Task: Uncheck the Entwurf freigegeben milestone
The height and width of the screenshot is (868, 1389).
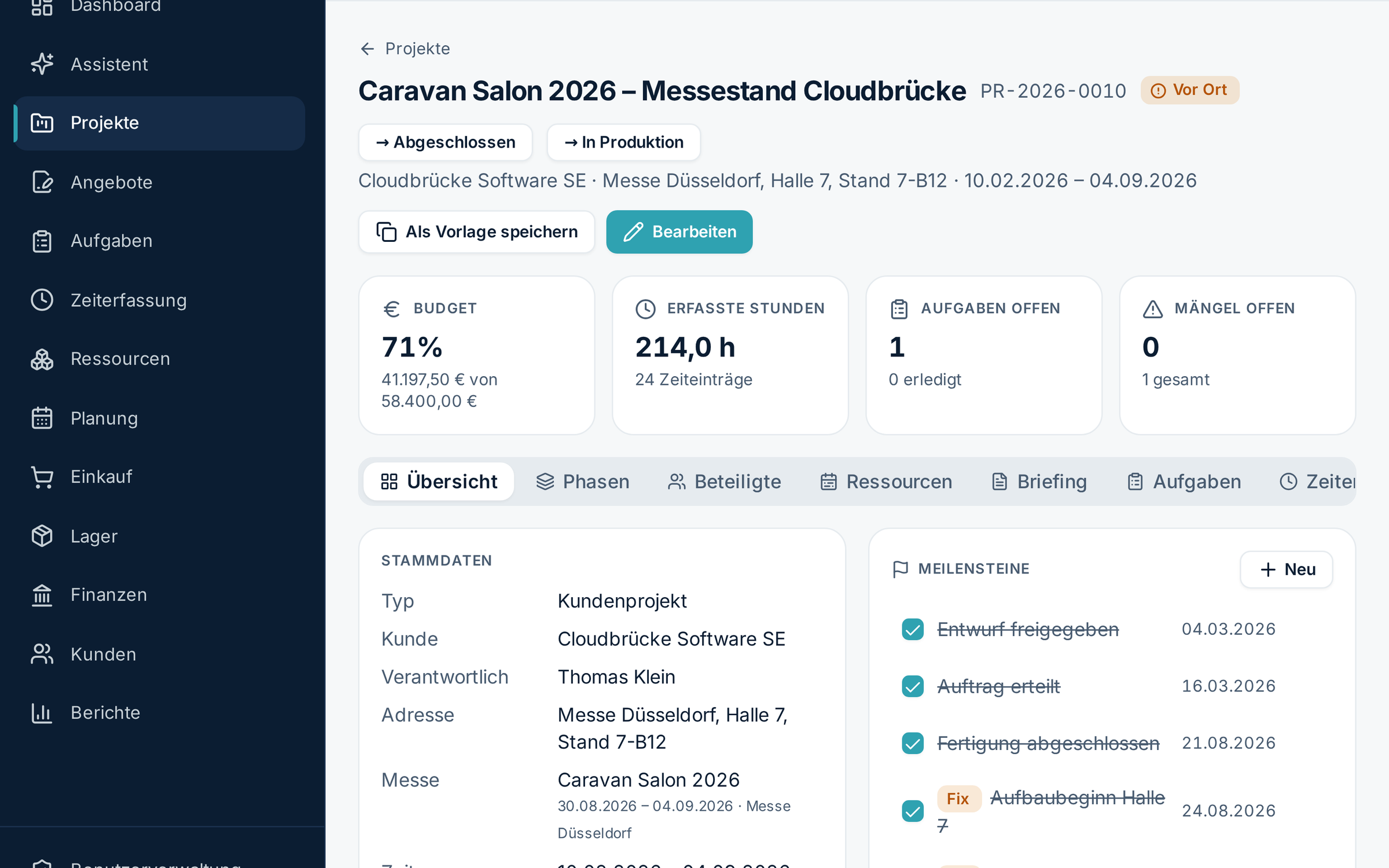Action: pyautogui.click(x=913, y=629)
